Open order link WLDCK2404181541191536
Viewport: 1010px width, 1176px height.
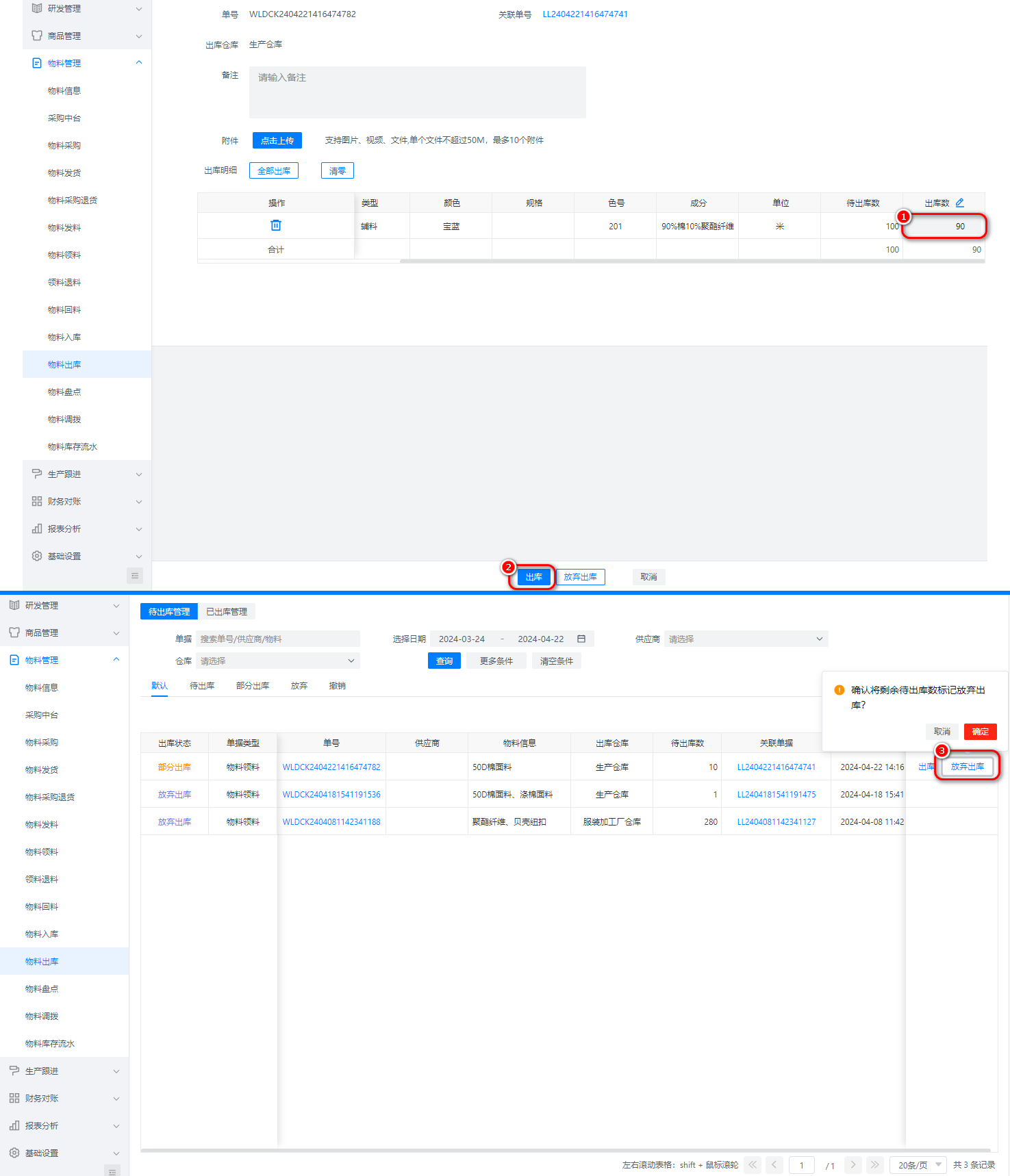[331, 794]
